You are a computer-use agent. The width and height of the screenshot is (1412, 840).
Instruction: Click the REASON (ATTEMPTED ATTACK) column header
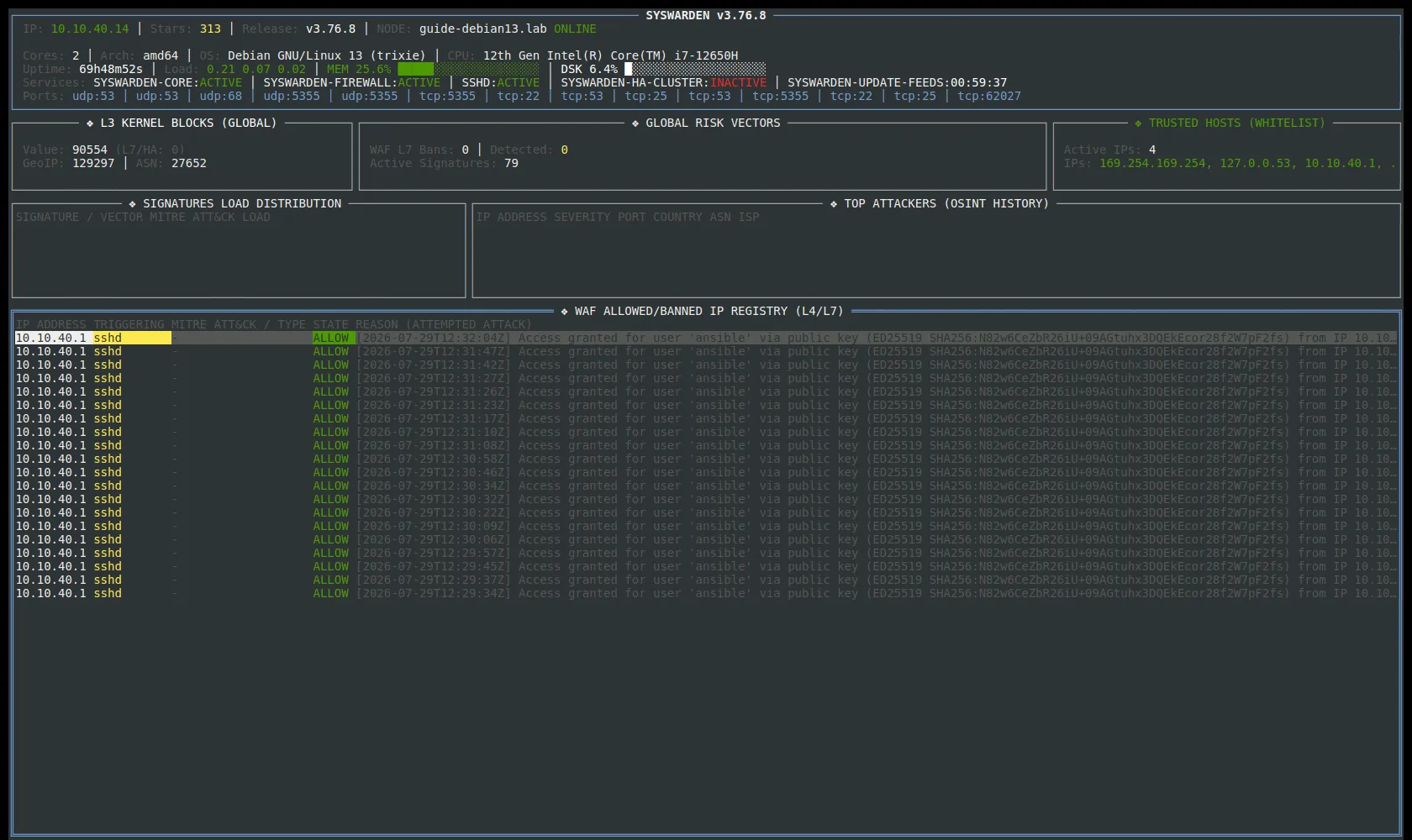pyautogui.click(x=443, y=324)
